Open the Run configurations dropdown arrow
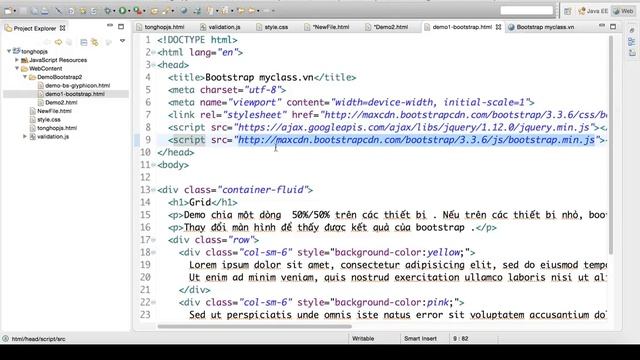The height and width of the screenshot is (360, 640). 129,11
